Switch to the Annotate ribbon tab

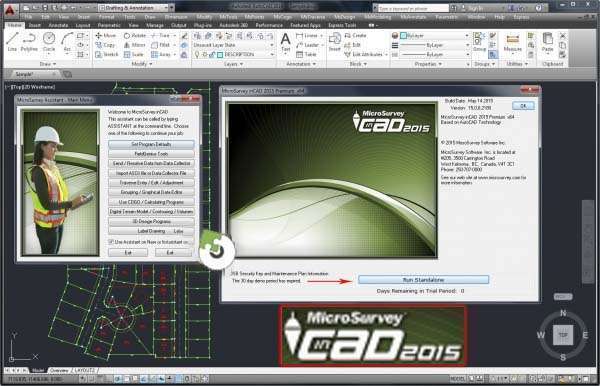pyautogui.click(x=58, y=25)
